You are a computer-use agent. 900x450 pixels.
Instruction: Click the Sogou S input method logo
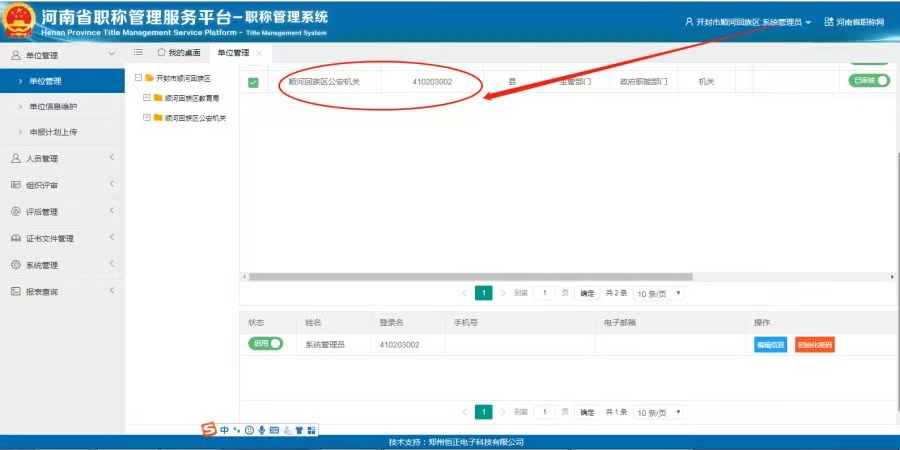[210, 429]
